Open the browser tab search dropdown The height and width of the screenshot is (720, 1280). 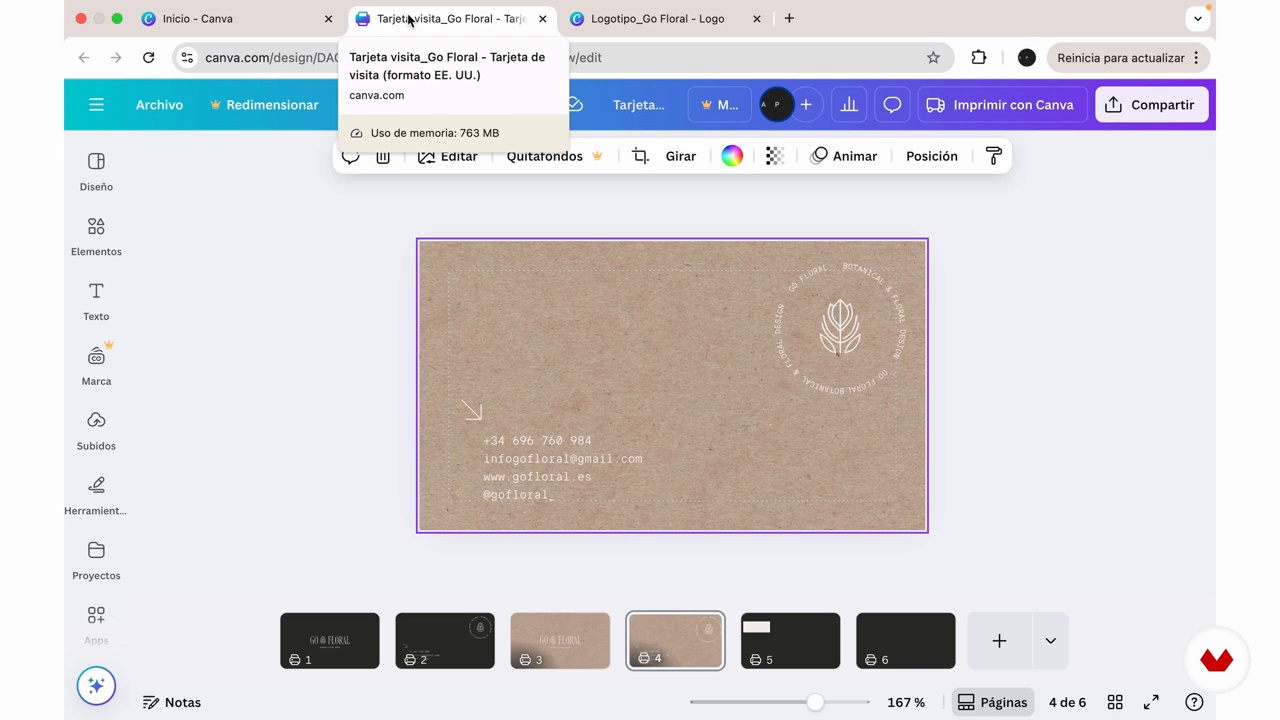click(1197, 19)
